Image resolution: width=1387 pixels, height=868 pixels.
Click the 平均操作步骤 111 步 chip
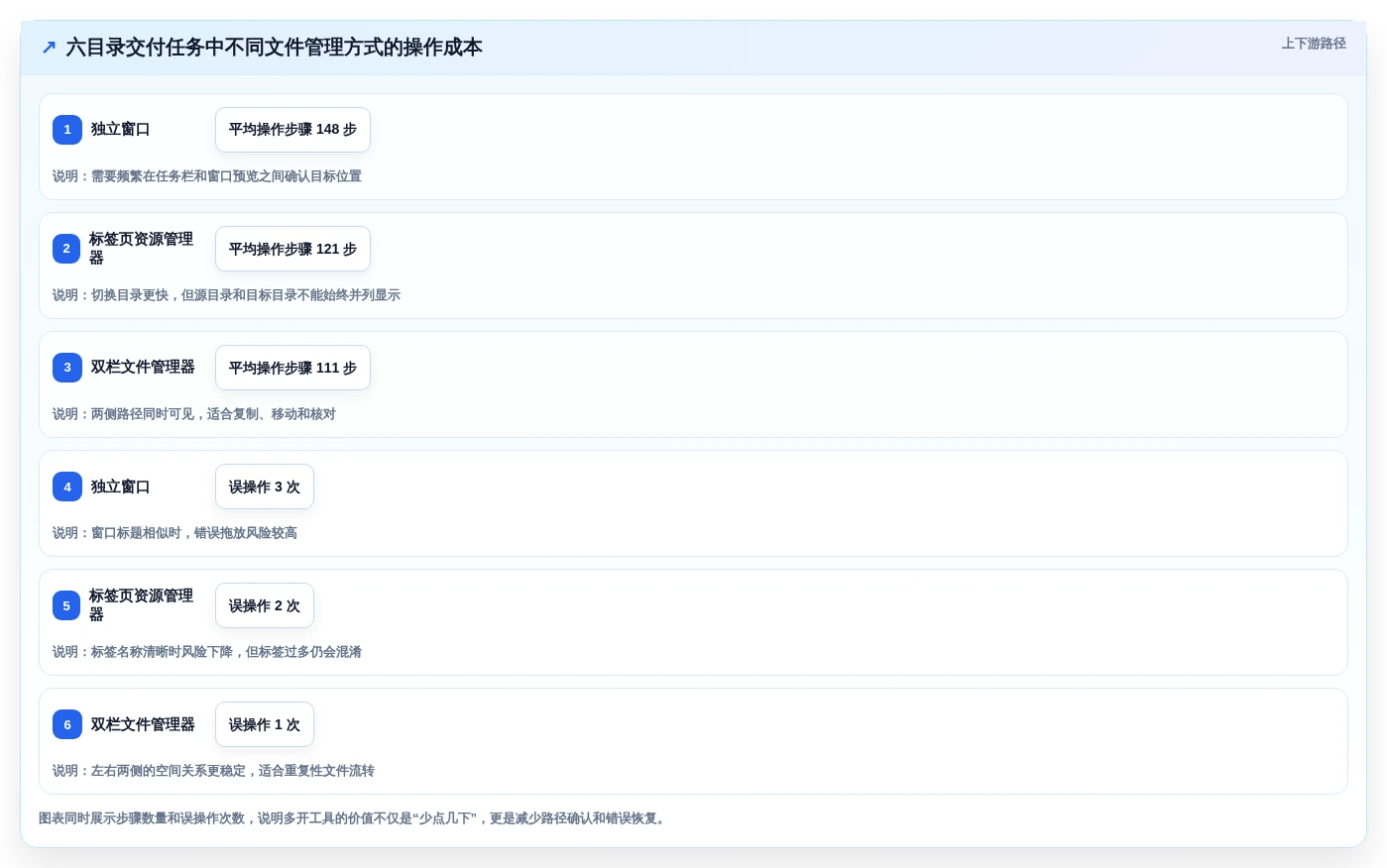[292, 368]
